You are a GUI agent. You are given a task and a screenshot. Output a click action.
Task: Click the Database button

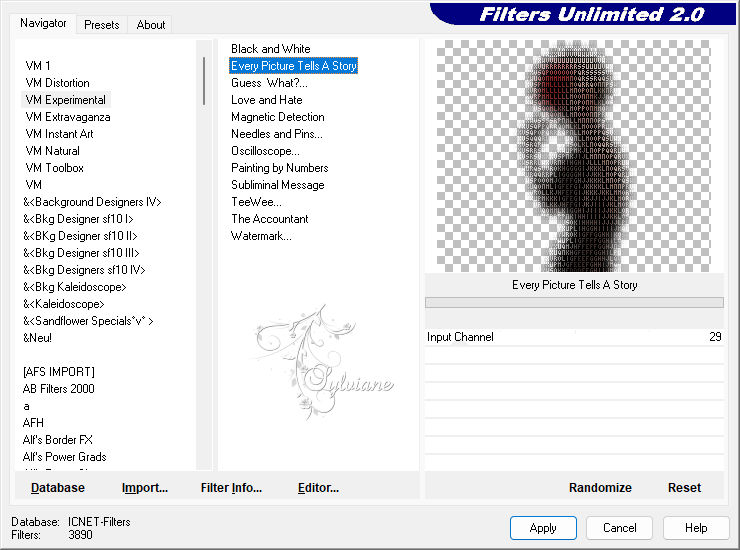[58, 488]
